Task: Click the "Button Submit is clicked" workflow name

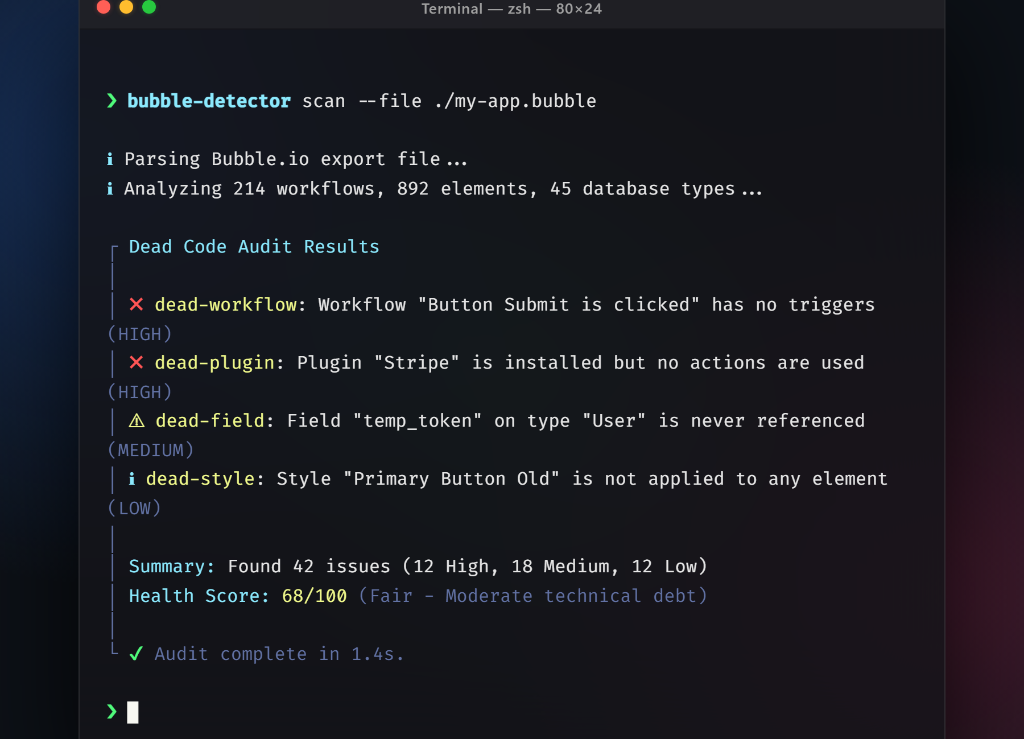Action: click(x=558, y=305)
